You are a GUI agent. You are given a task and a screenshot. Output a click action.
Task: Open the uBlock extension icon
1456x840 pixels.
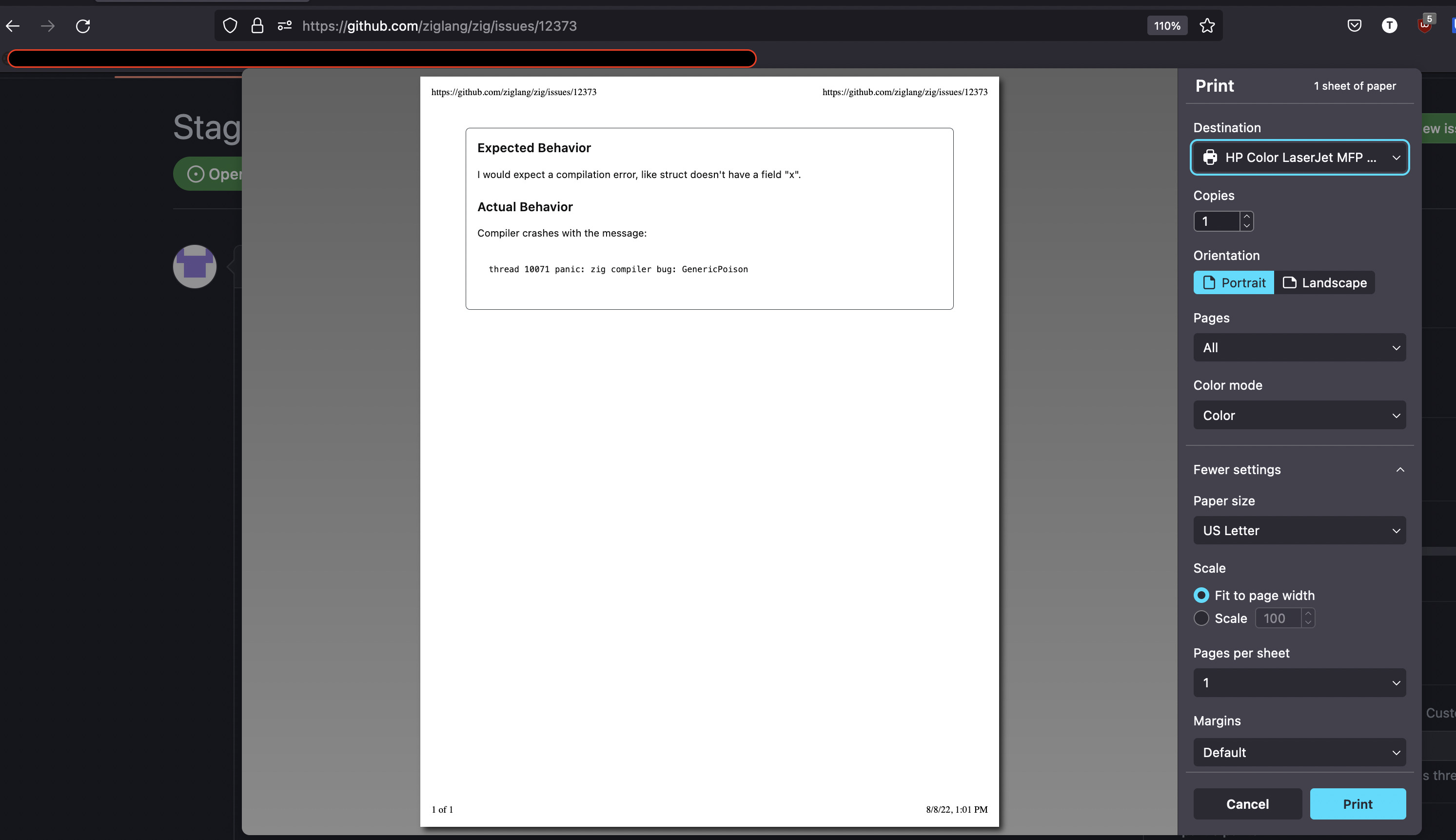pos(1425,26)
